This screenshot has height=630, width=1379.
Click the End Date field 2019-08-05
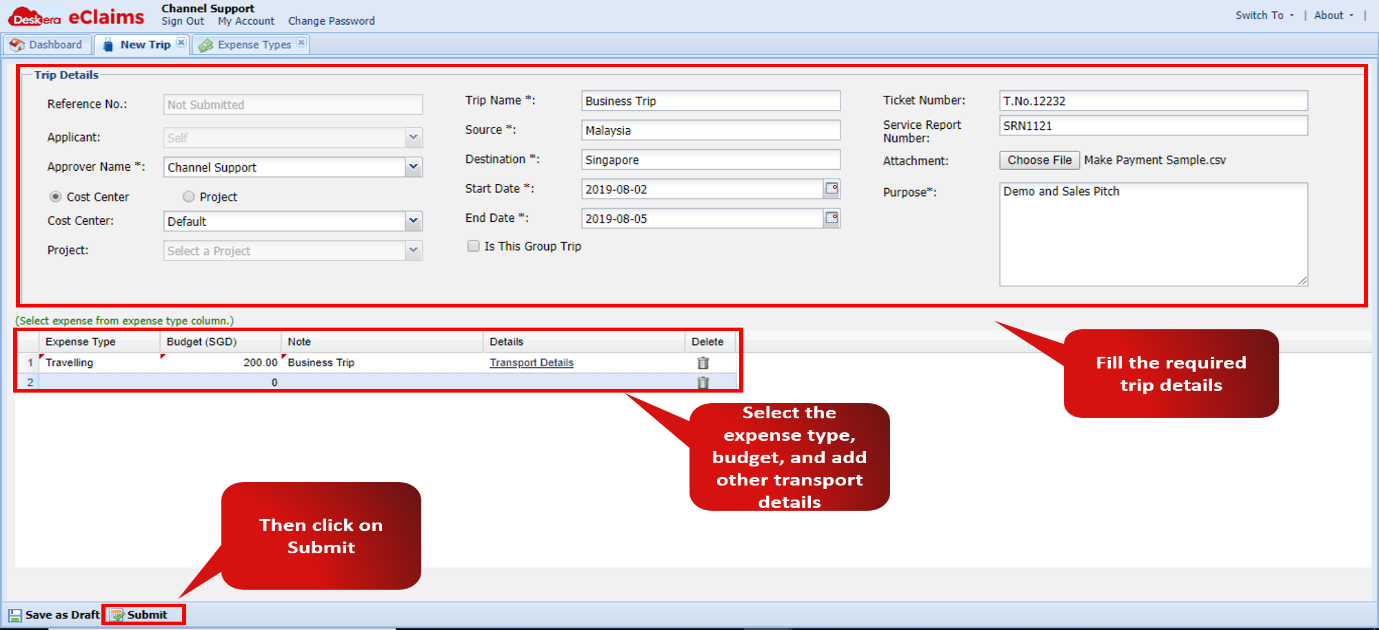pyautogui.click(x=702, y=218)
